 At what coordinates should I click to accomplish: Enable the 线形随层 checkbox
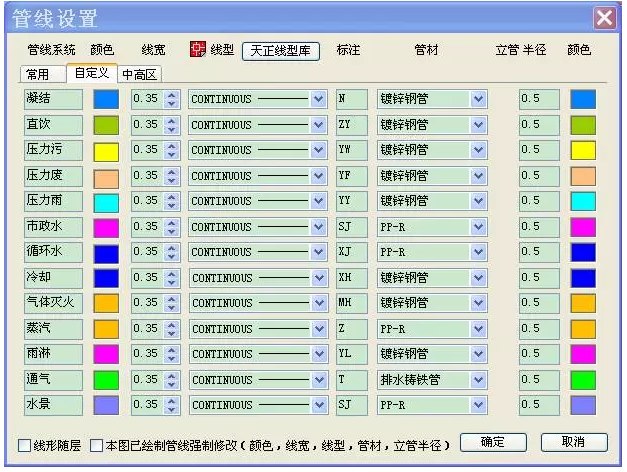25,444
